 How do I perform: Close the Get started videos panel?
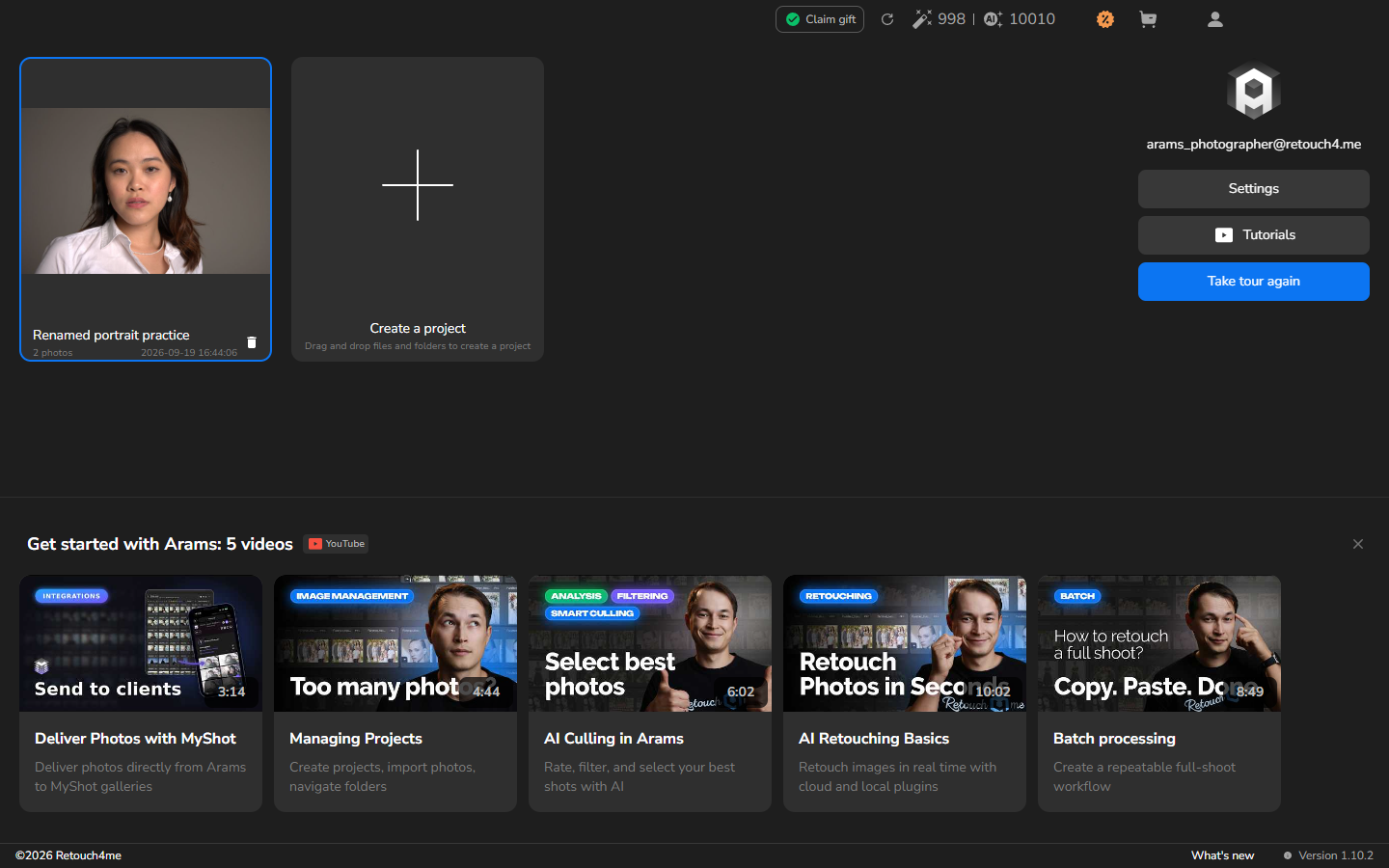tap(1358, 544)
